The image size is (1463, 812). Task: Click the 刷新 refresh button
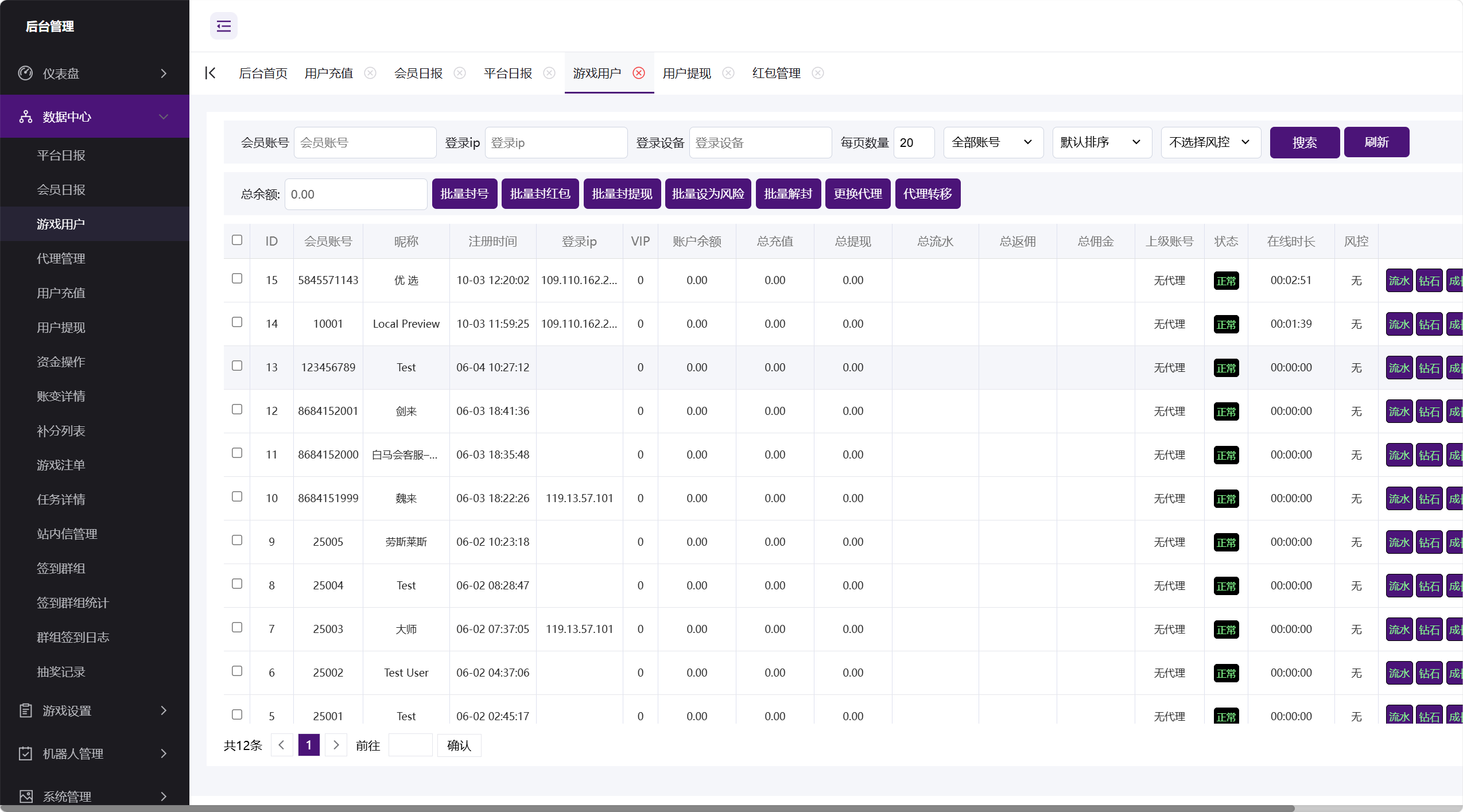tap(1376, 142)
